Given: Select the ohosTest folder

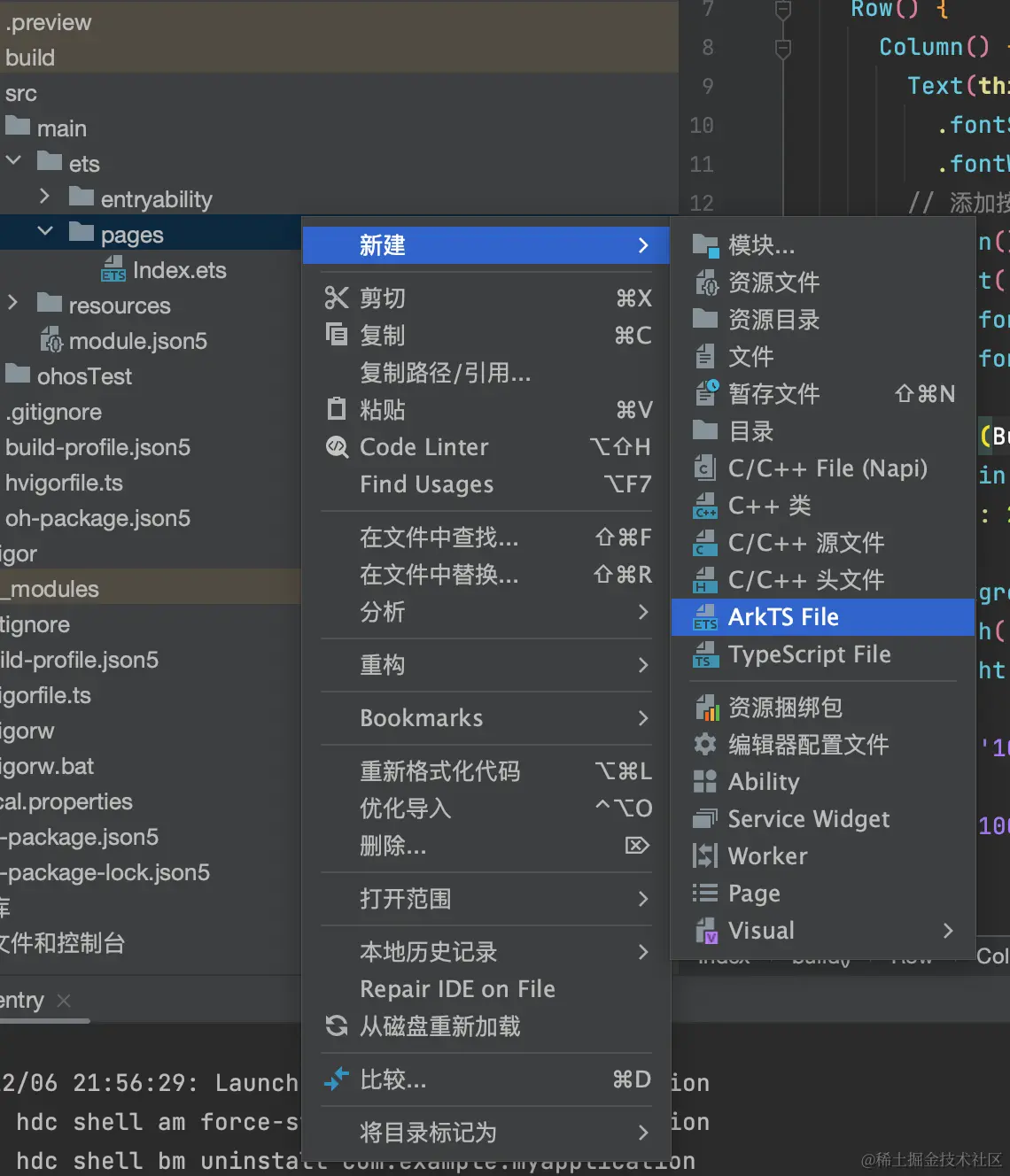Looking at the screenshot, I should click(x=84, y=376).
